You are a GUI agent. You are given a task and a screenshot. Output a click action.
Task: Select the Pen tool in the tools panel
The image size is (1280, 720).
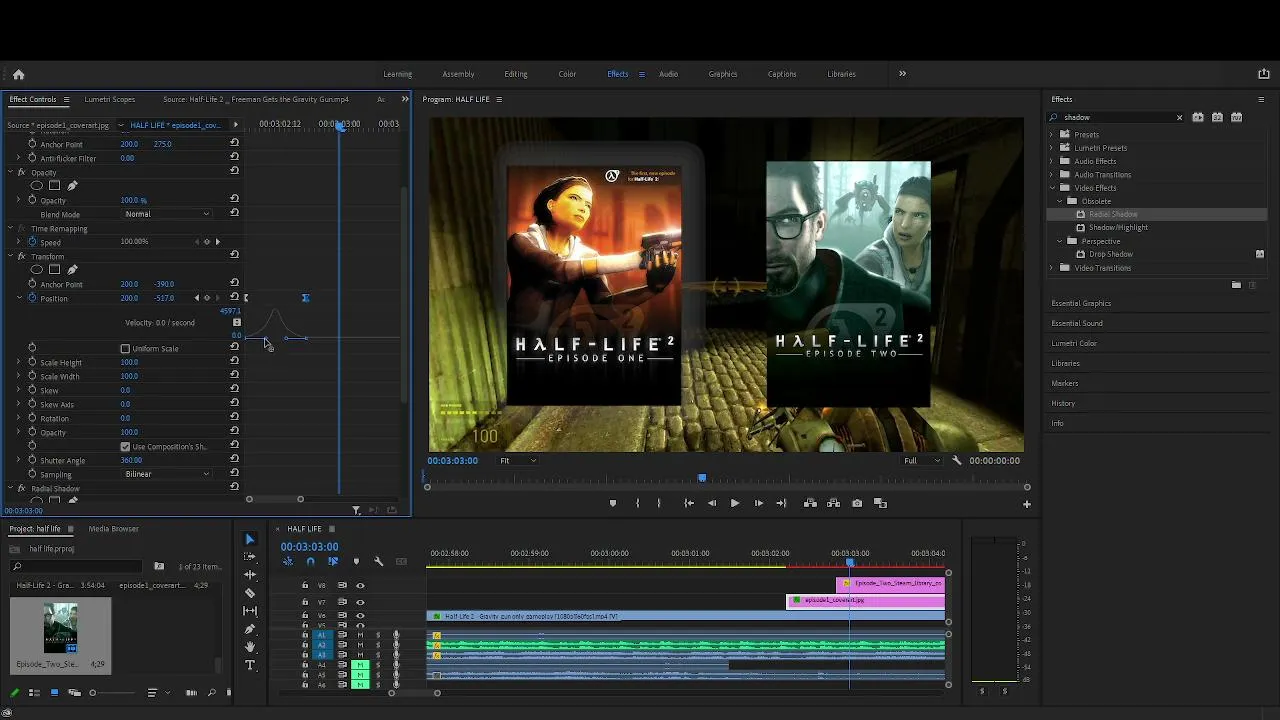click(249, 629)
